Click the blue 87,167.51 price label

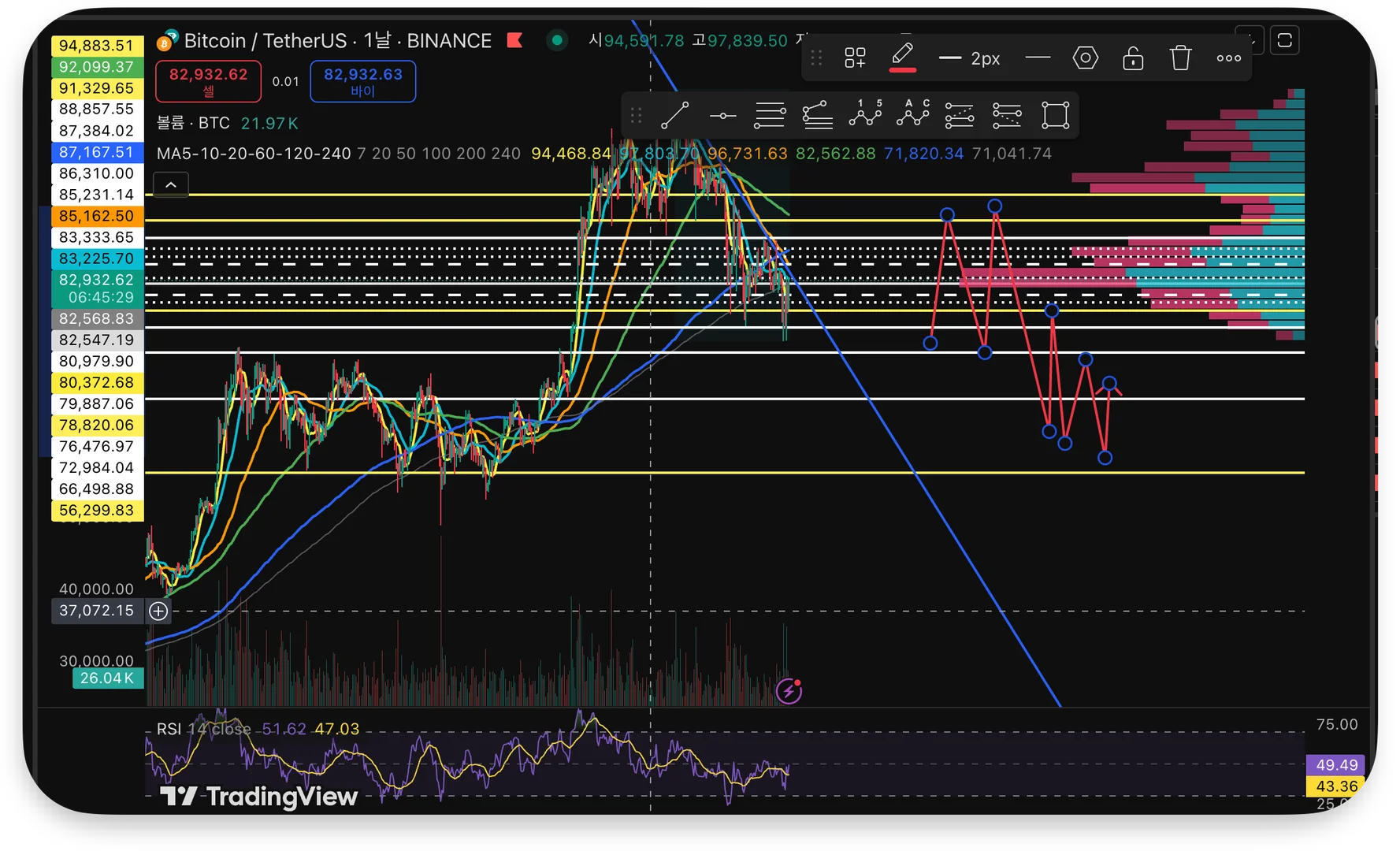pyautogui.click(x=97, y=152)
